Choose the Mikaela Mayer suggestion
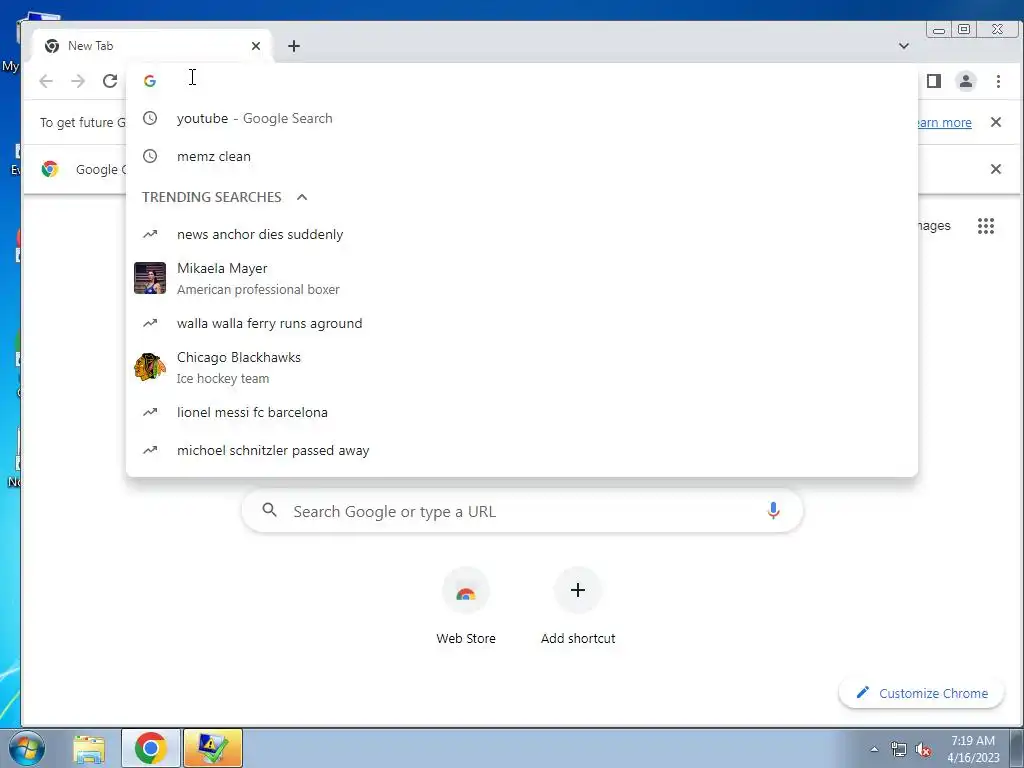 tap(522, 279)
